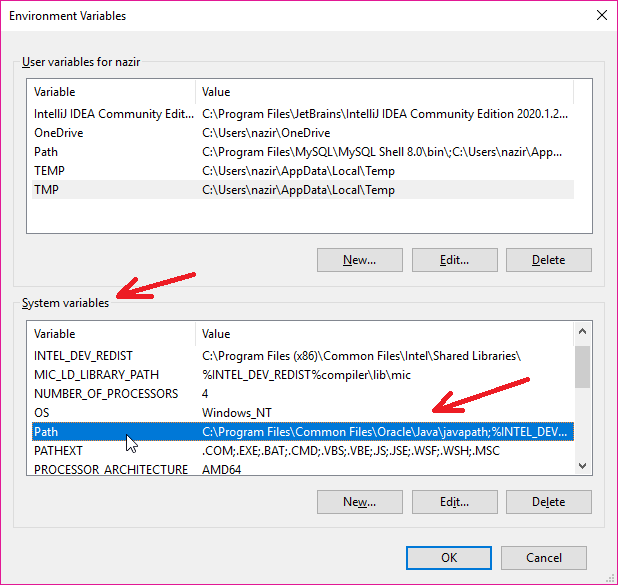This screenshot has width=618, height=585.
Task: Click Edit button under User variables
Action: pyautogui.click(x=454, y=260)
